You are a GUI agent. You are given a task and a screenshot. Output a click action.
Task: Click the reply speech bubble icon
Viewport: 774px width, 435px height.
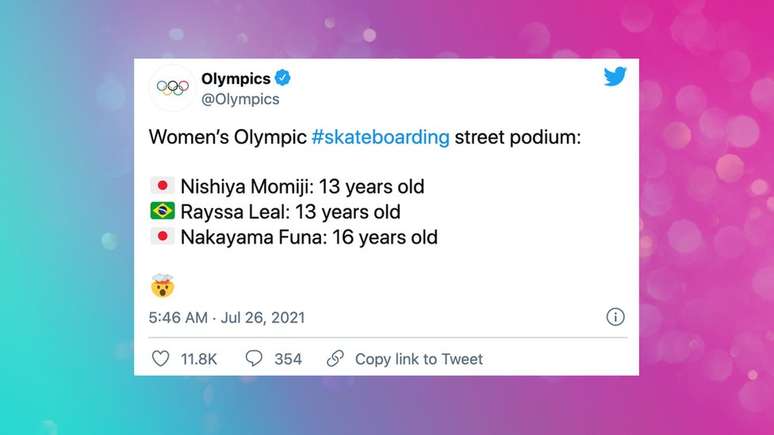click(x=254, y=358)
